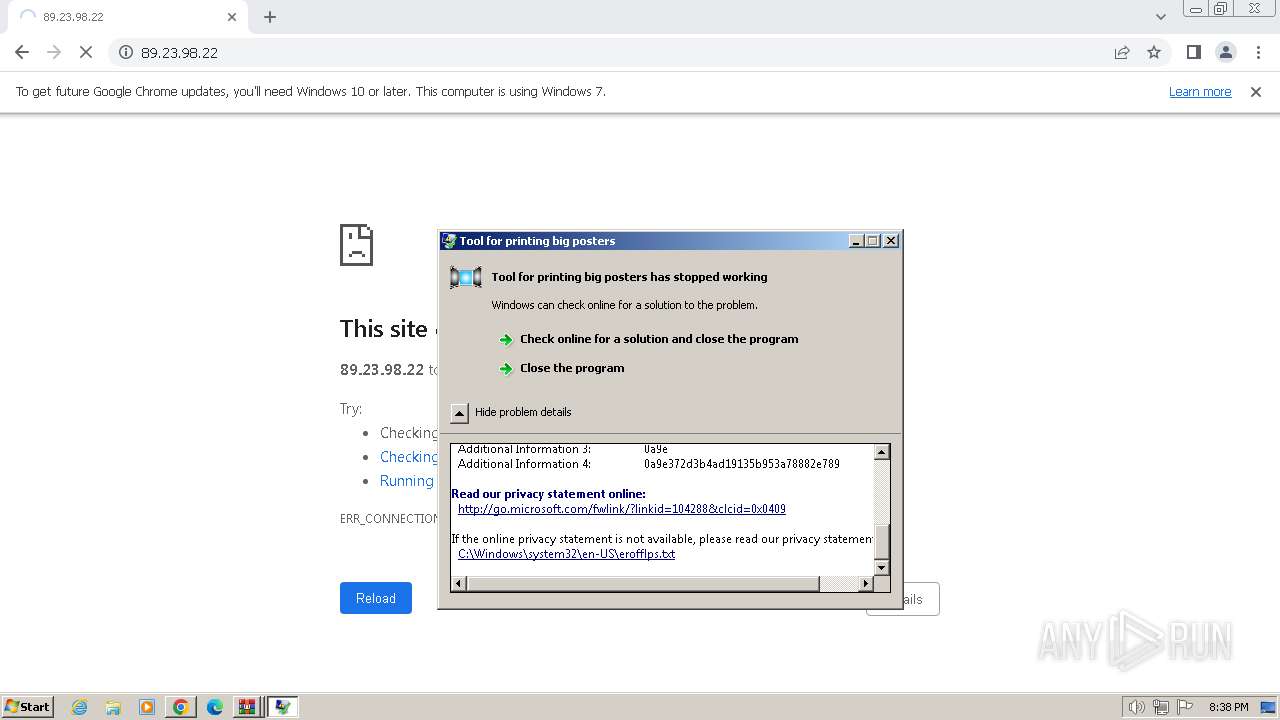1280x720 pixels.
Task: Click the details pane's vertical scroll up arrow
Action: click(881, 452)
